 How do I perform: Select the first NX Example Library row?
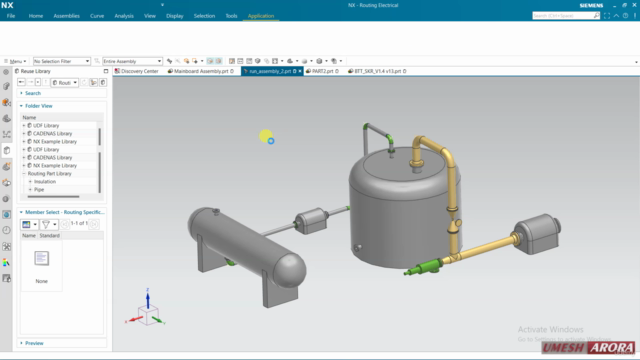pyautogui.click(x=55, y=142)
